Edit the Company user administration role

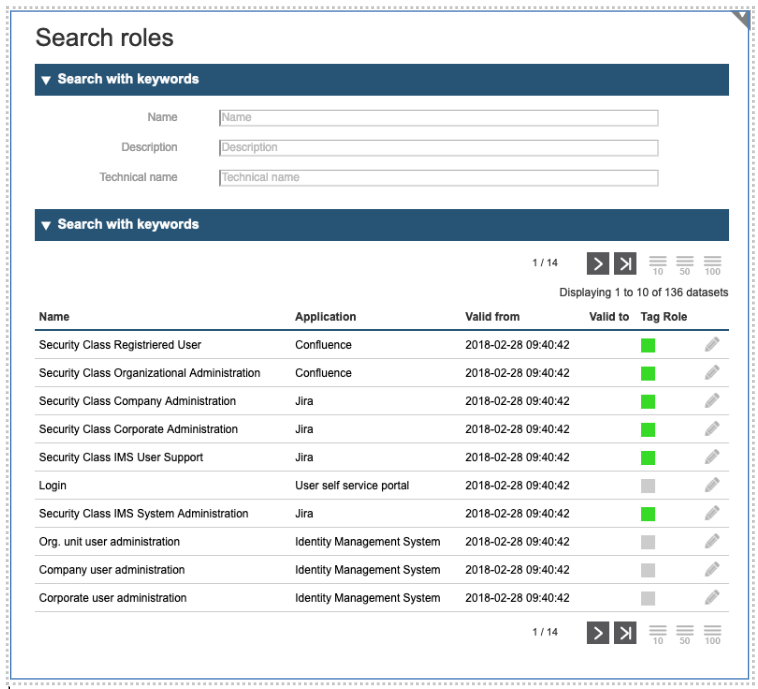712,569
